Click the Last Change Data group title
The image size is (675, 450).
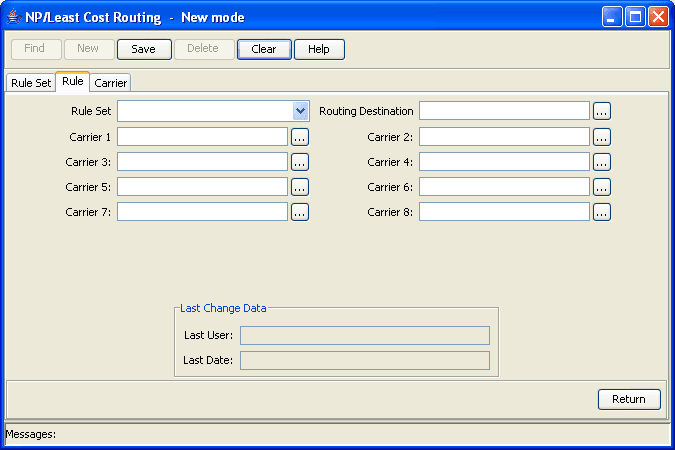tap(223, 308)
